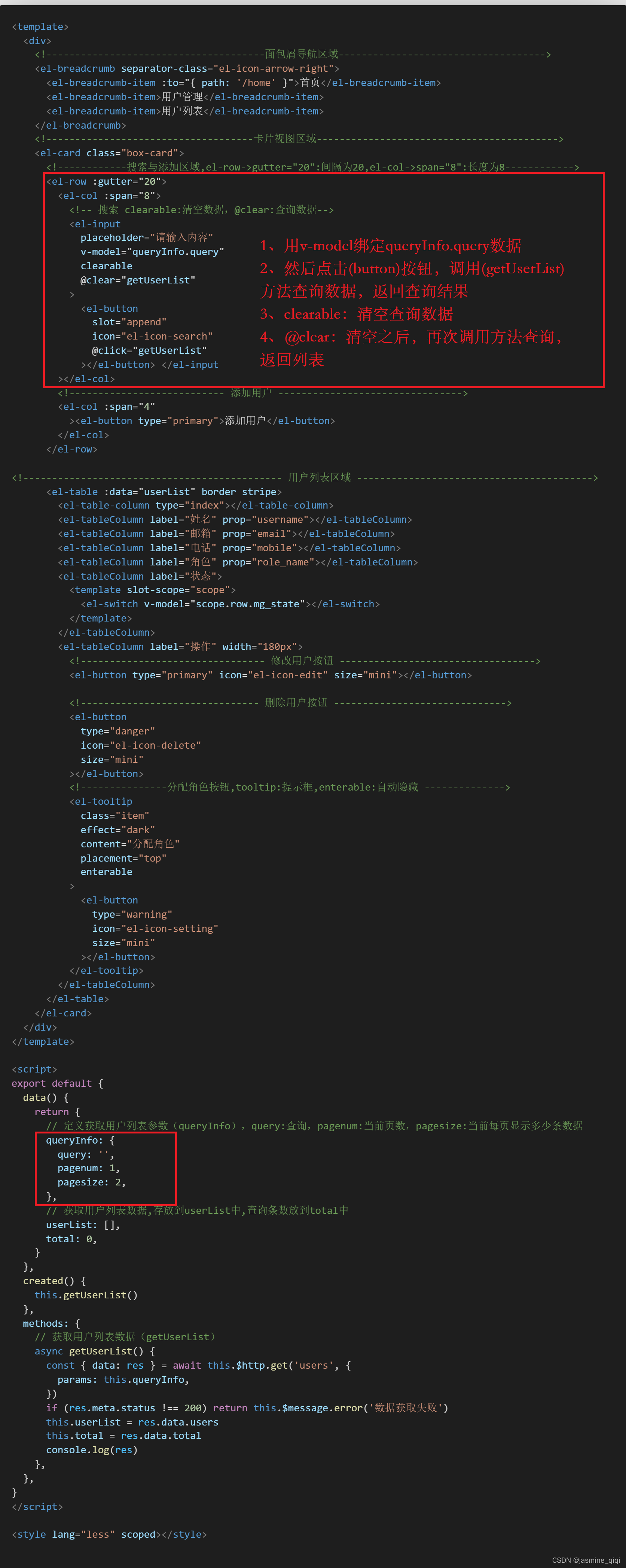Click the el-col :span="4" tag

[107, 406]
